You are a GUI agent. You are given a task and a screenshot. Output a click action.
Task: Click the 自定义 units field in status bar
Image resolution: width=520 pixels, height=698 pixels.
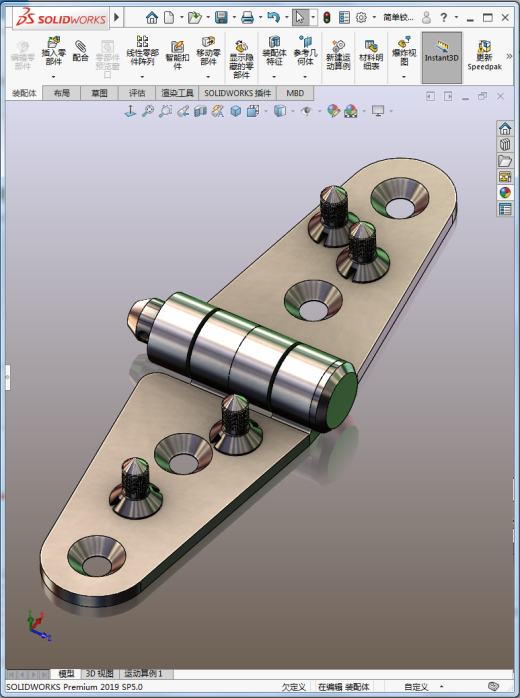pyautogui.click(x=416, y=687)
